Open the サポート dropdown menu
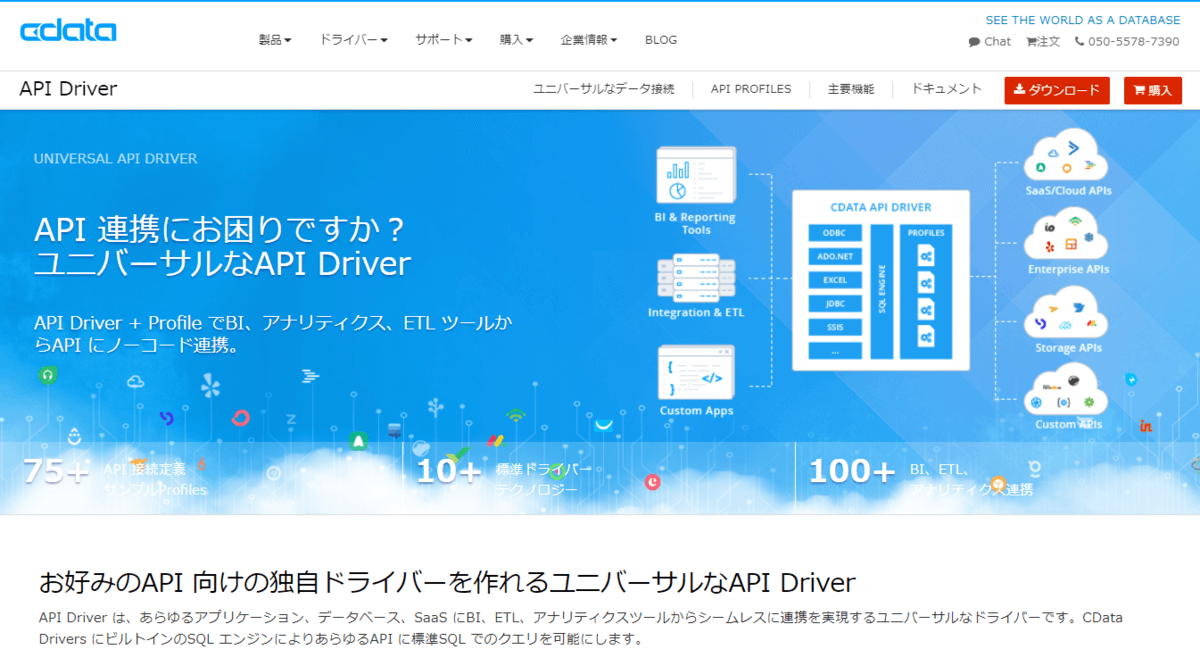1200x666 pixels. (444, 40)
